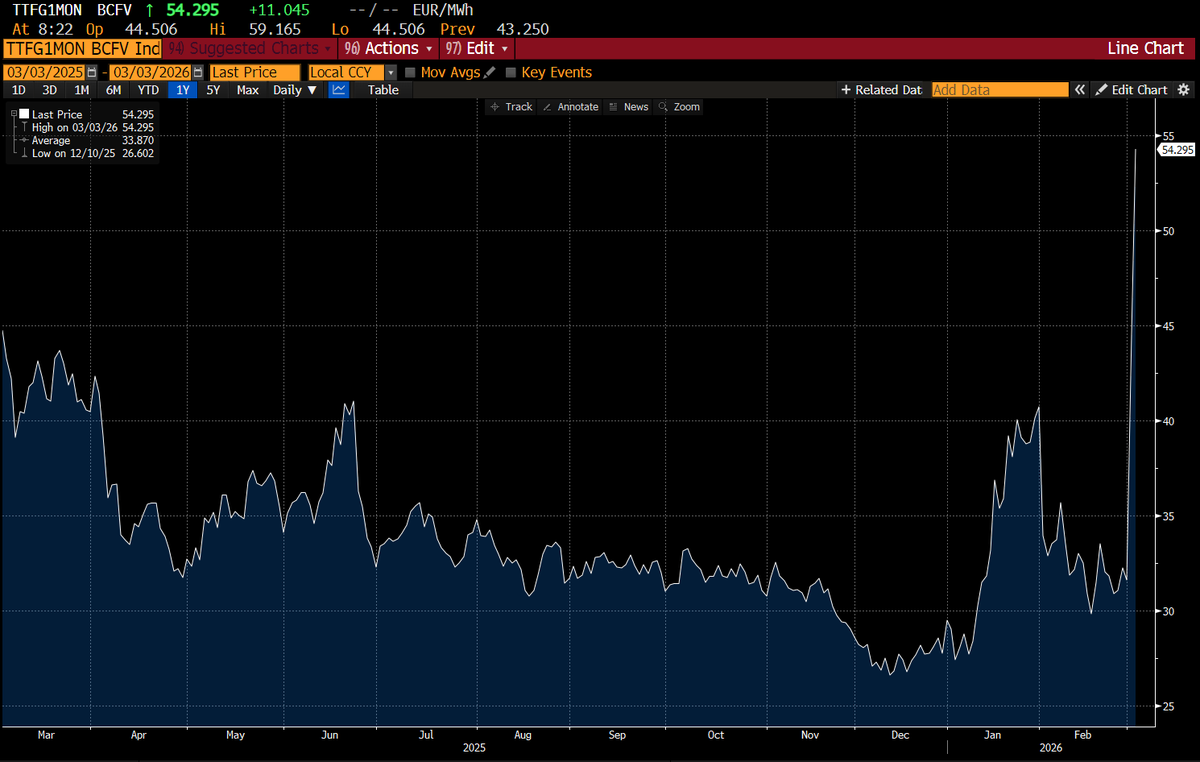
Task: Click the Mov Avgs pencil edit icon
Action: click(489, 72)
